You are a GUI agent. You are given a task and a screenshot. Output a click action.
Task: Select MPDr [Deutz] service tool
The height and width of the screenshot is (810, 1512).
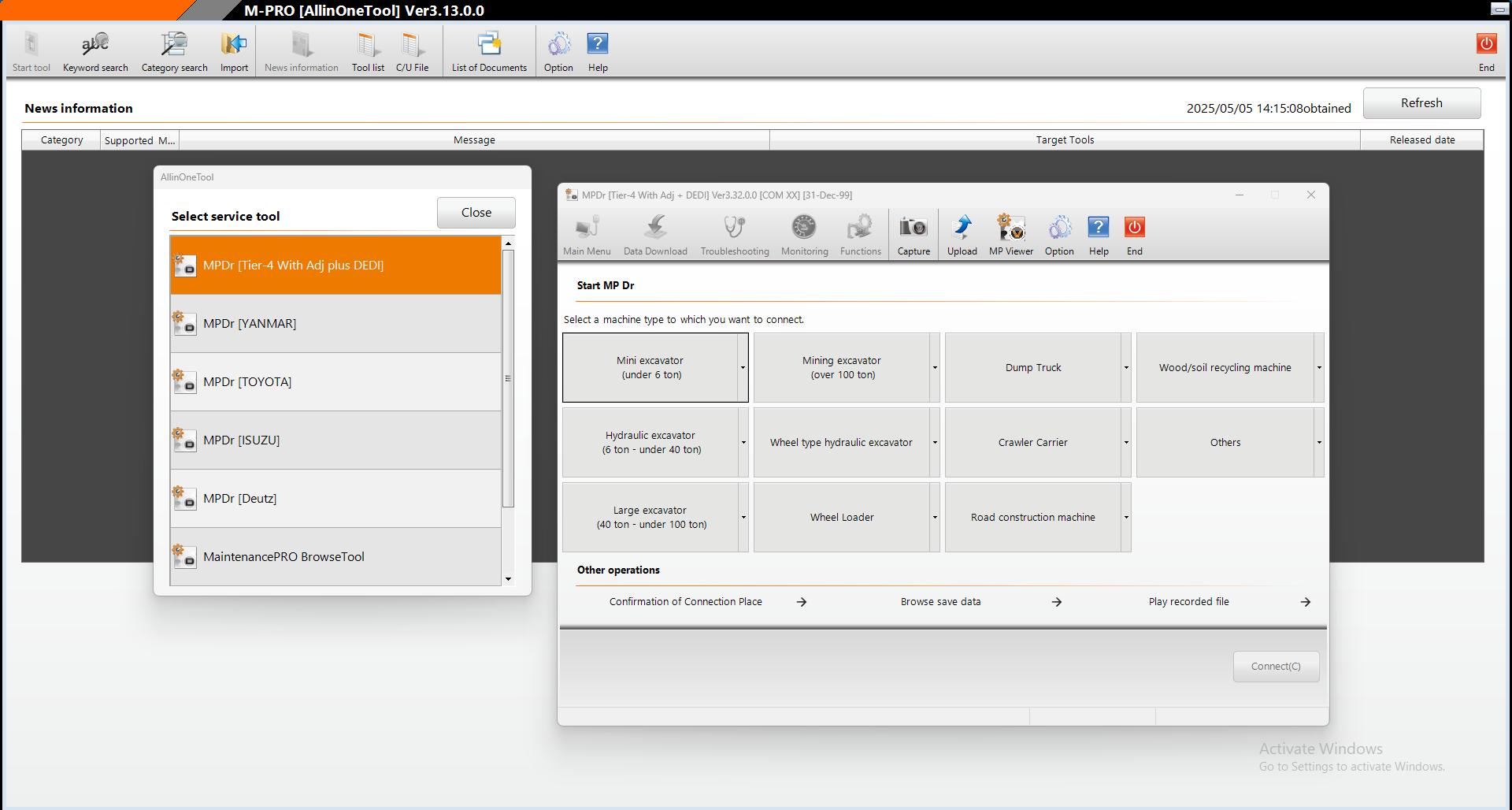pyautogui.click(x=335, y=499)
